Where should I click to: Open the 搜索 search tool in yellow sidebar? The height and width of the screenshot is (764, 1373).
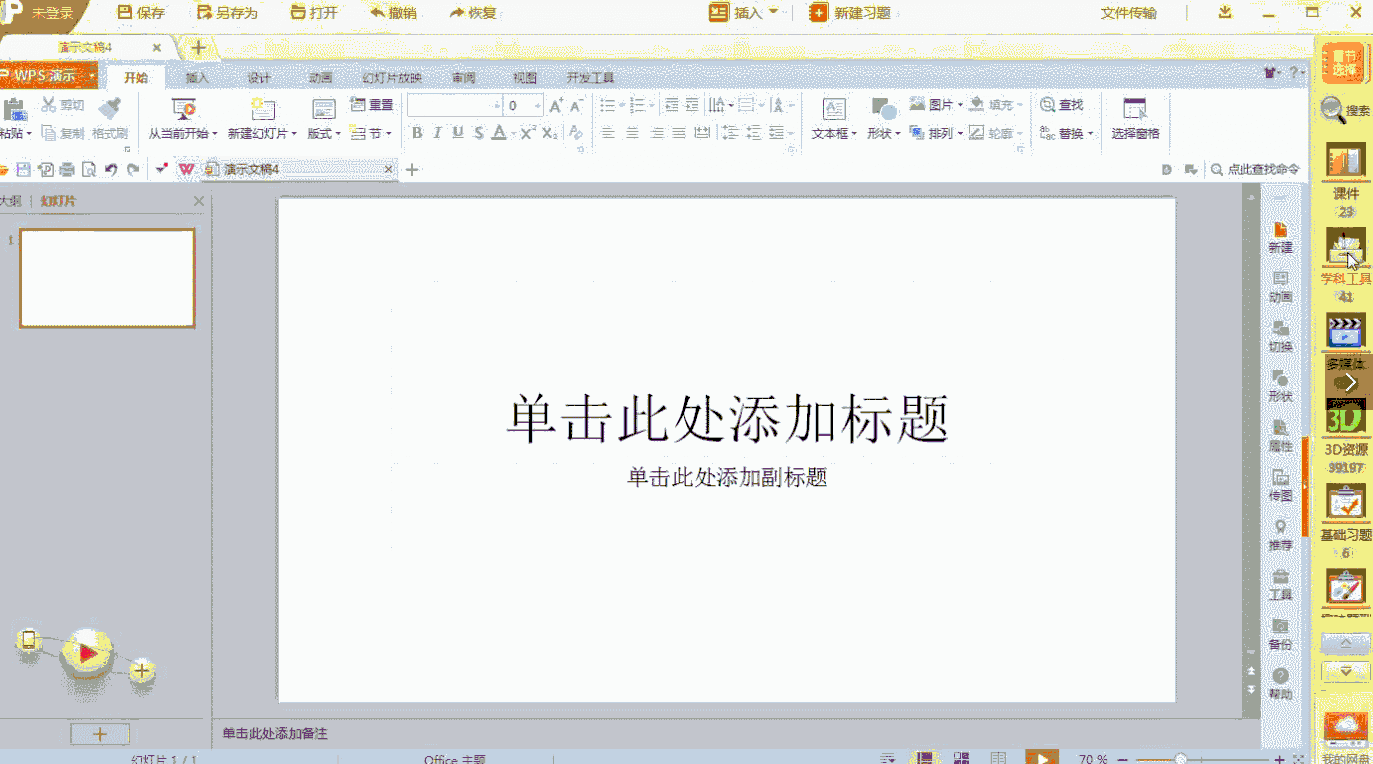tap(1345, 109)
